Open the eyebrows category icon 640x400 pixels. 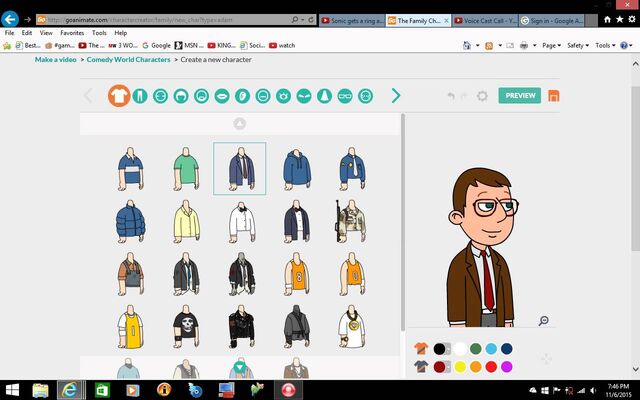[x=304, y=96]
